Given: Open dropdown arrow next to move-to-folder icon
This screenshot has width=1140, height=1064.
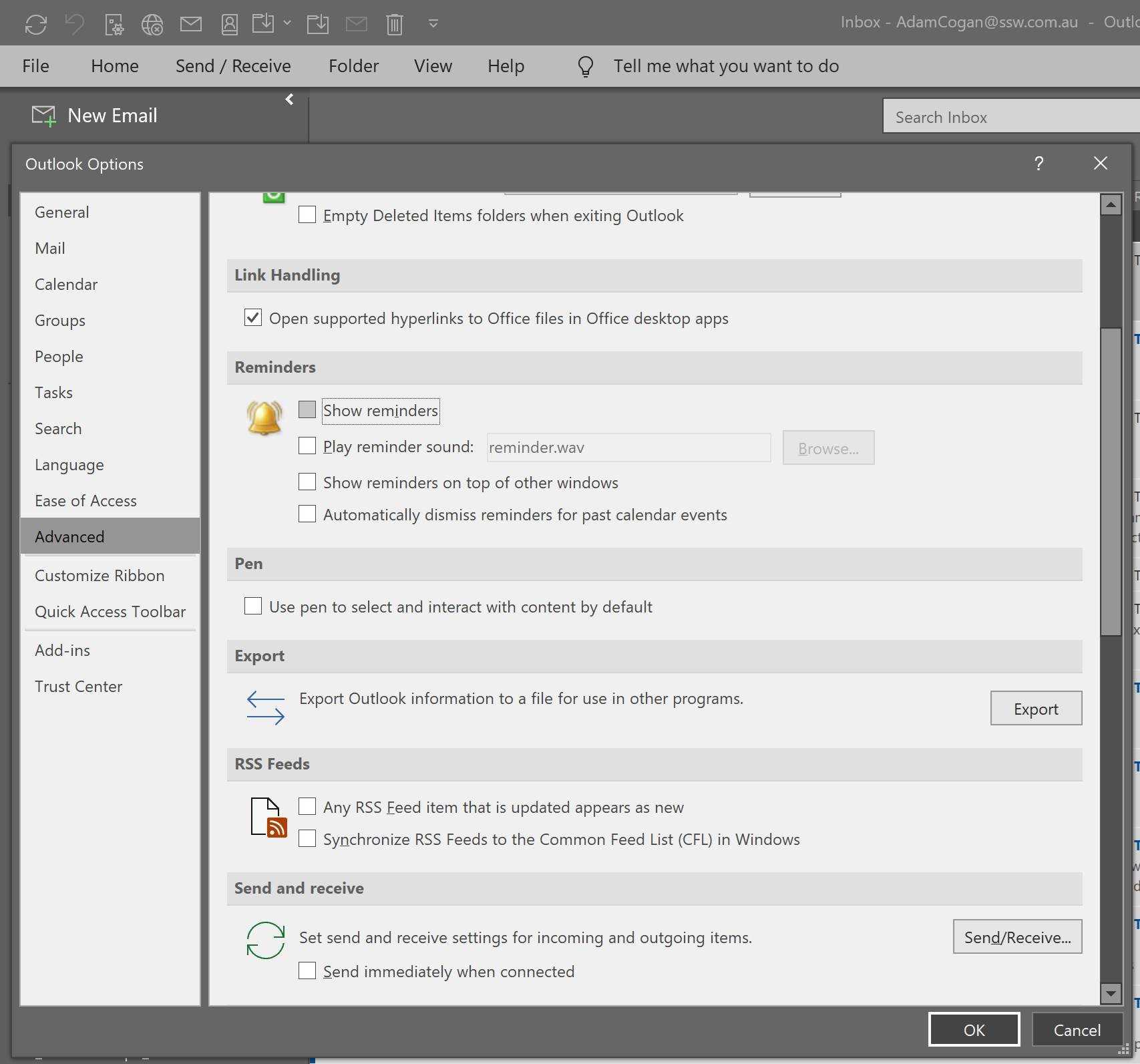Looking at the screenshot, I should coord(287,23).
